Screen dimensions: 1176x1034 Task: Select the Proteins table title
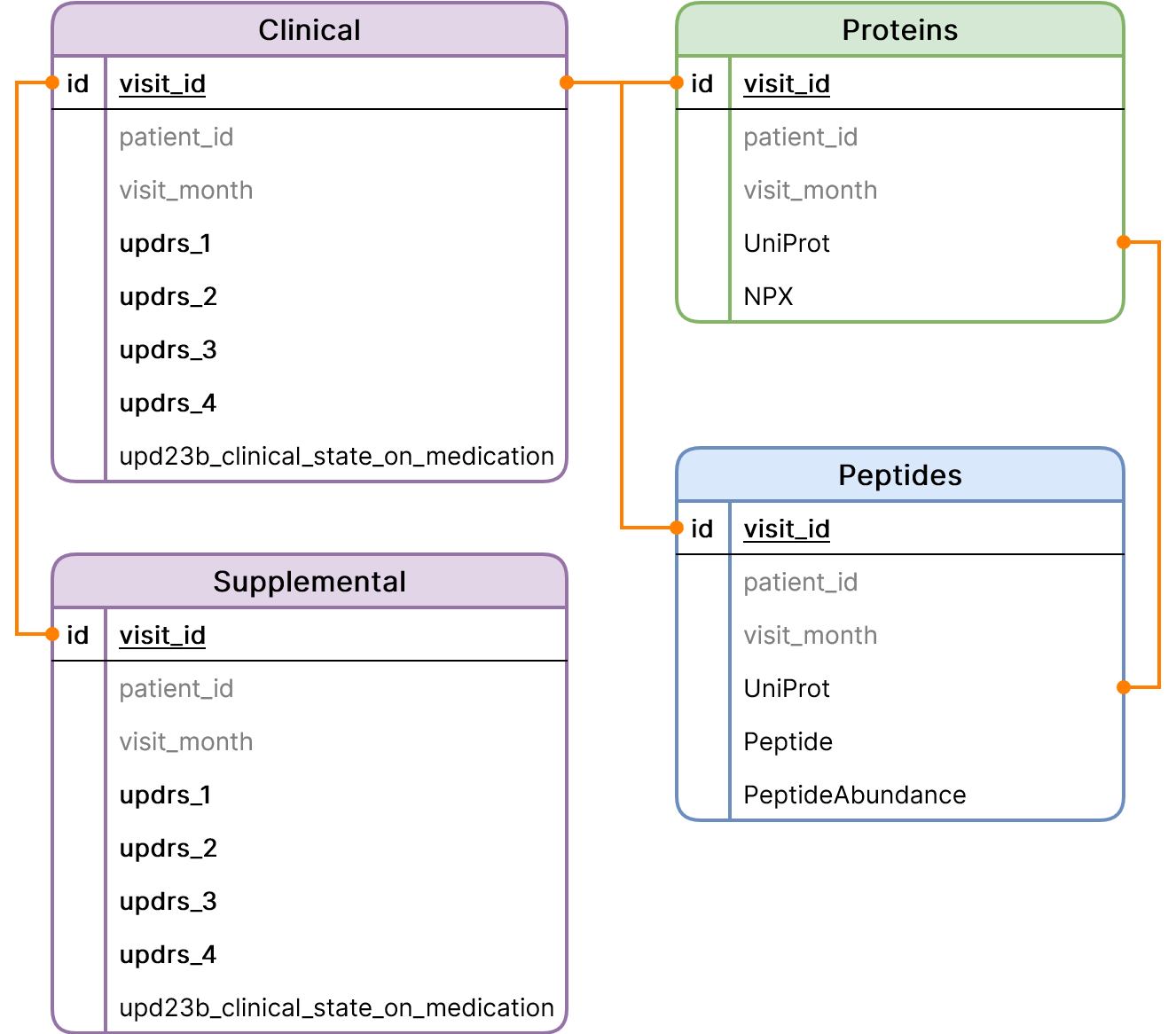[899, 30]
